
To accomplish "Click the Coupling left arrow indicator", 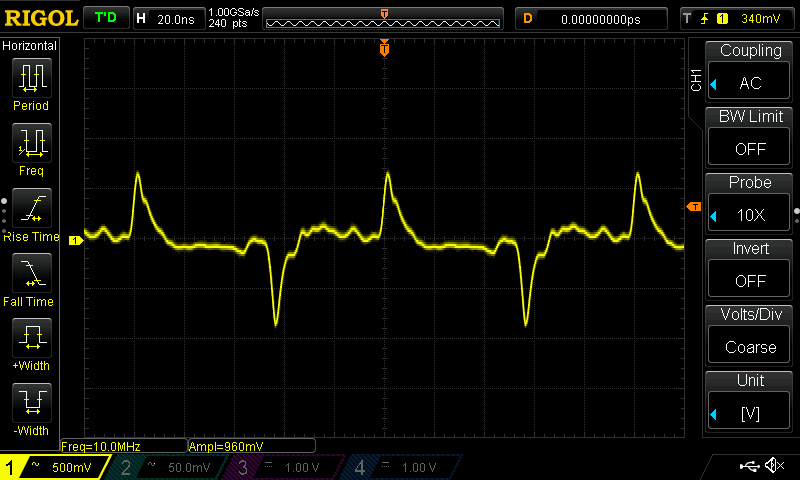I will [x=714, y=84].
